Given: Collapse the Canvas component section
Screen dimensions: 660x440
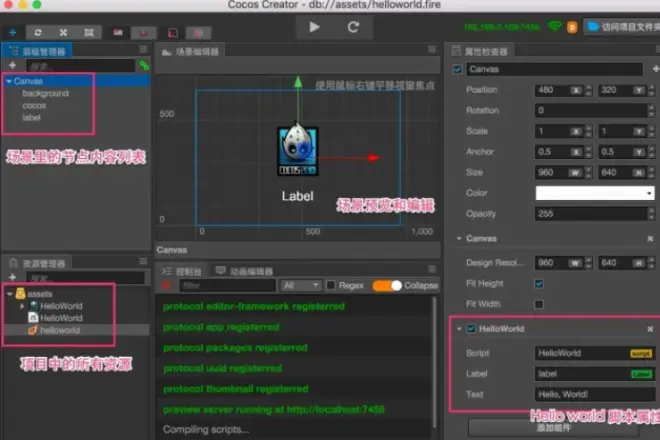Looking at the screenshot, I should coord(459,238).
